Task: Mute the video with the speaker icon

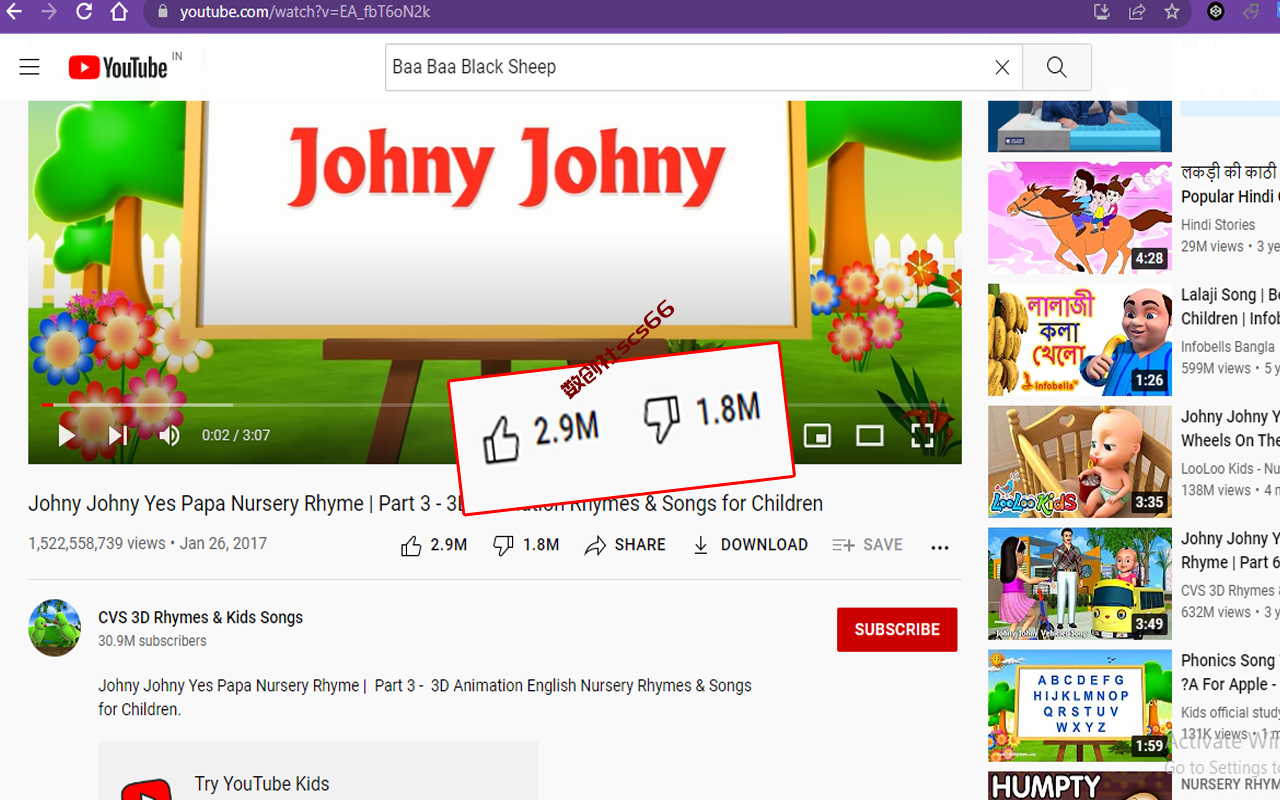Action: pos(169,435)
